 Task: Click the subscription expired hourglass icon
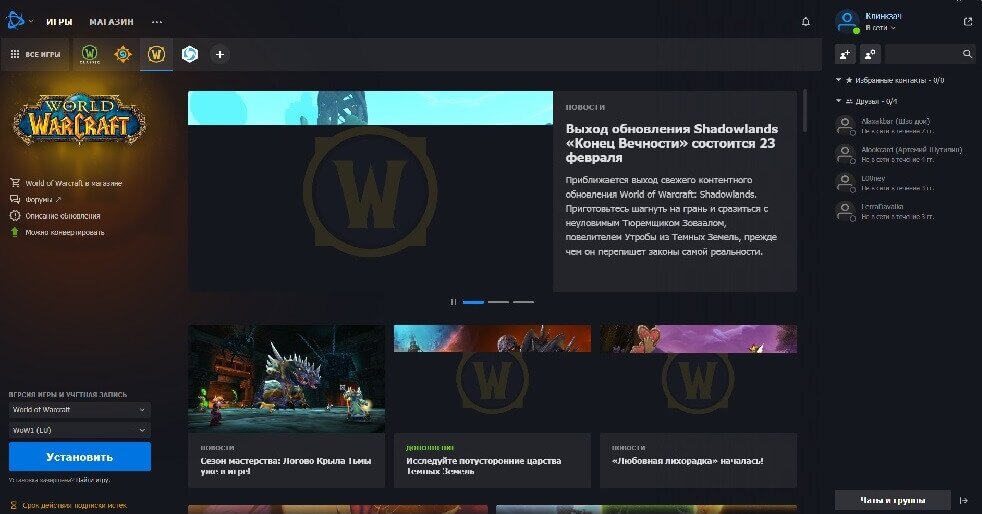click(14, 505)
